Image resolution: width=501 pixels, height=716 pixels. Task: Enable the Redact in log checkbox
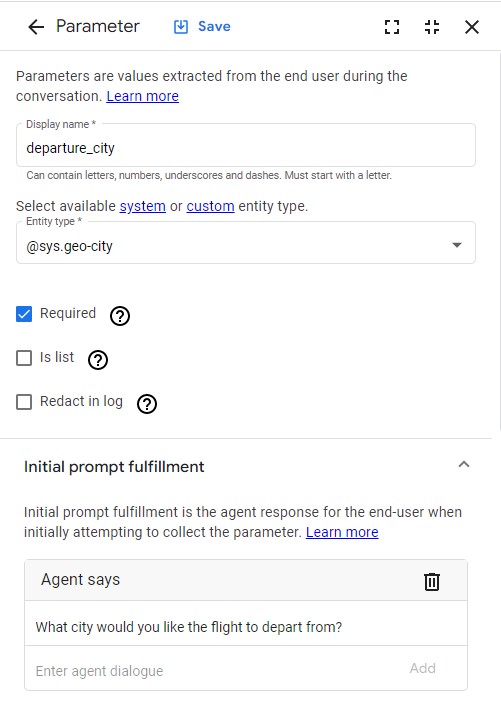pos(24,402)
